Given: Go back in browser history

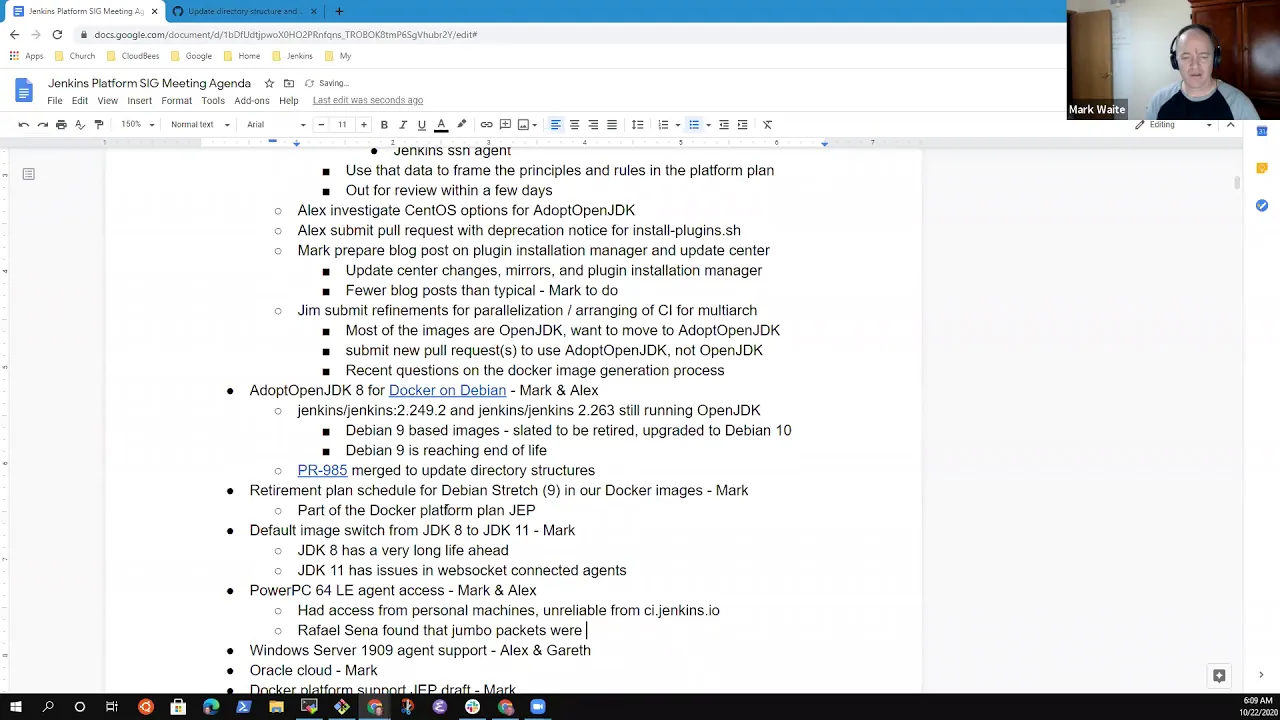Looking at the screenshot, I should tap(14, 34).
